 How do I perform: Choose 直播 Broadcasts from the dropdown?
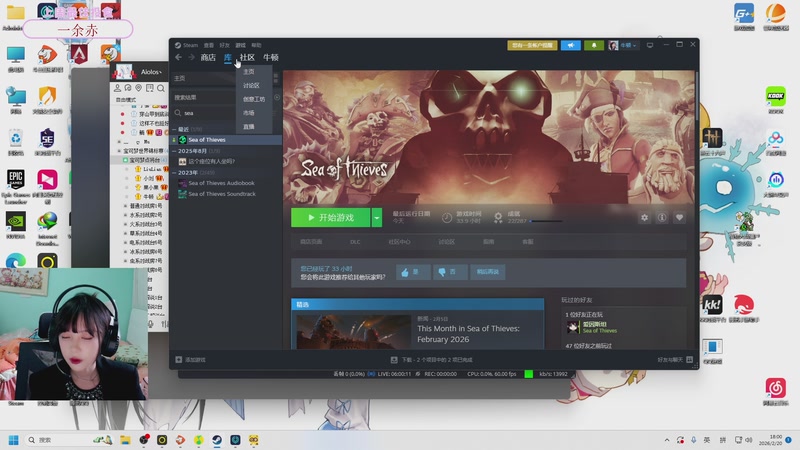pyautogui.click(x=248, y=127)
